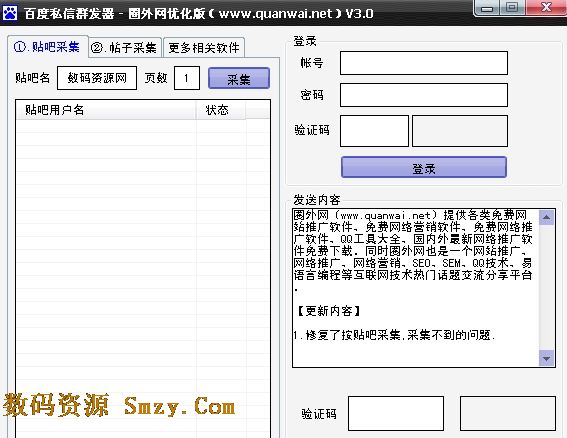Click the 贴吧用户名 column header
The height and width of the screenshot is (438, 567).
pos(106,110)
